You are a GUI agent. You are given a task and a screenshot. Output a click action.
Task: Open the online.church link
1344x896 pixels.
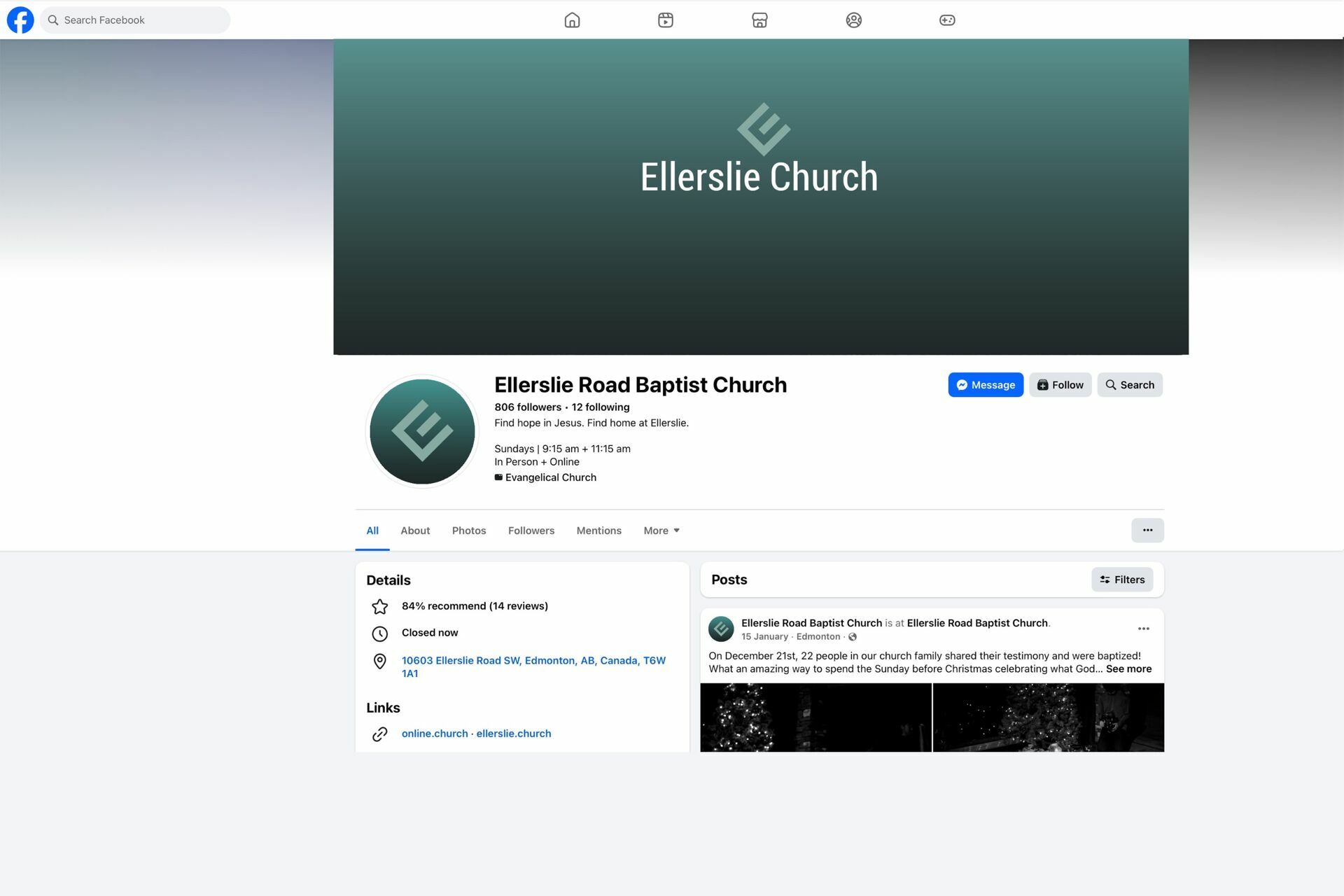[x=435, y=734]
